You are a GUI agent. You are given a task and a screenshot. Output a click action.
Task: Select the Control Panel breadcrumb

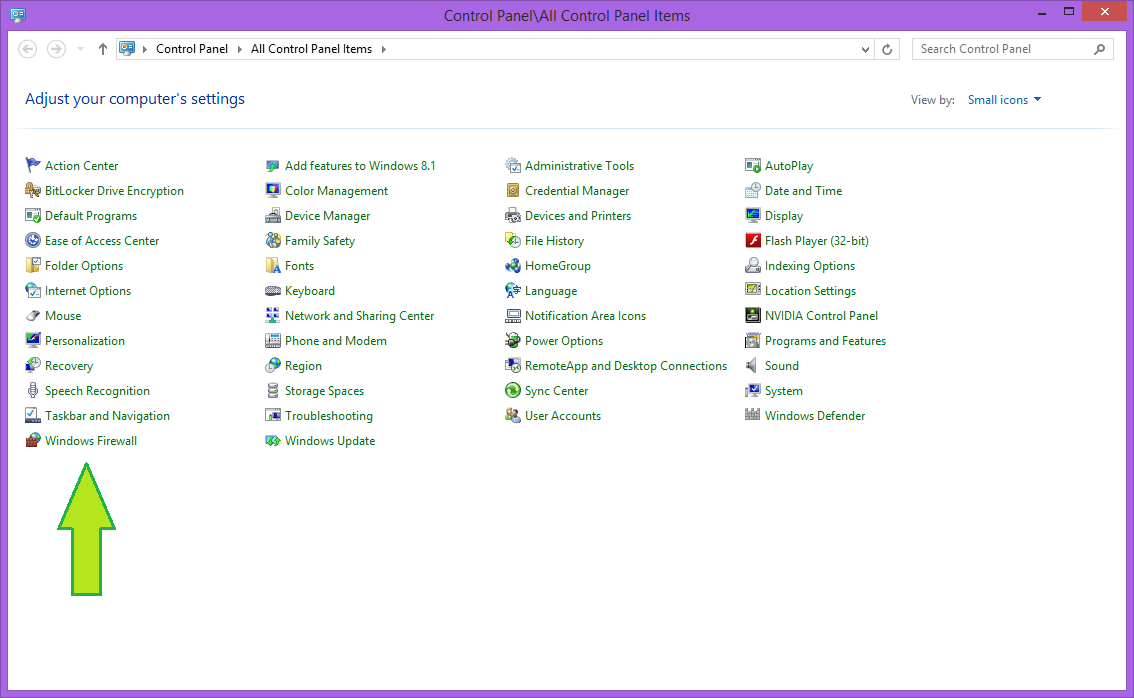tap(192, 49)
